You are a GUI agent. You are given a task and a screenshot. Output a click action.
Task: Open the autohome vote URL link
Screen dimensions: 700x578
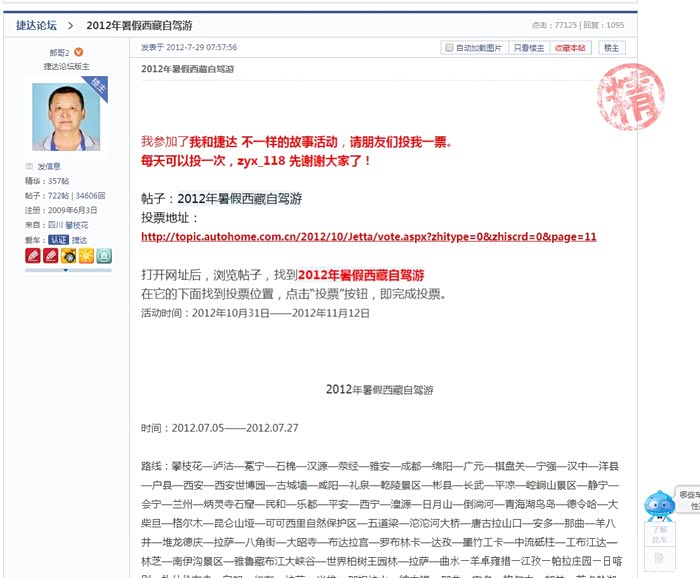[369, 237]
